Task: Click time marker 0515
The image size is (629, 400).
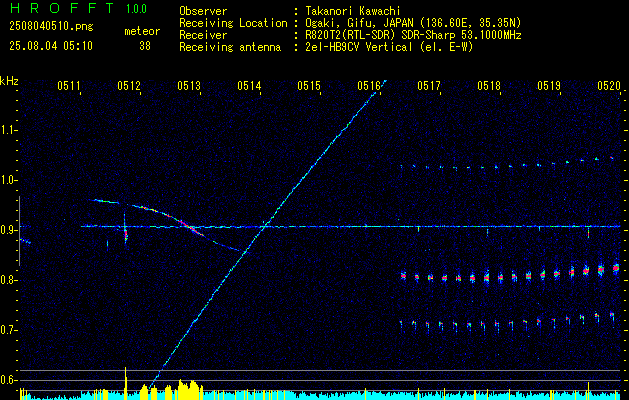Action: [309, 86]
